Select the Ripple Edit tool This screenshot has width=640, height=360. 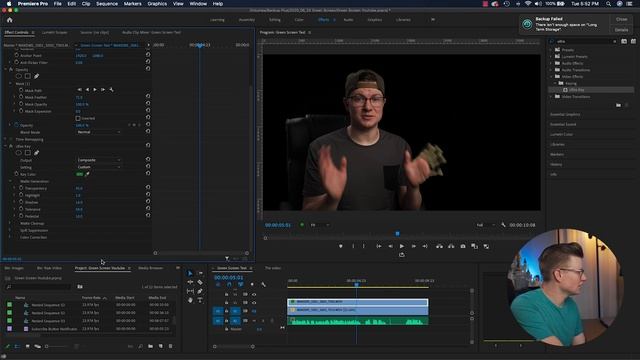(190, 282)
